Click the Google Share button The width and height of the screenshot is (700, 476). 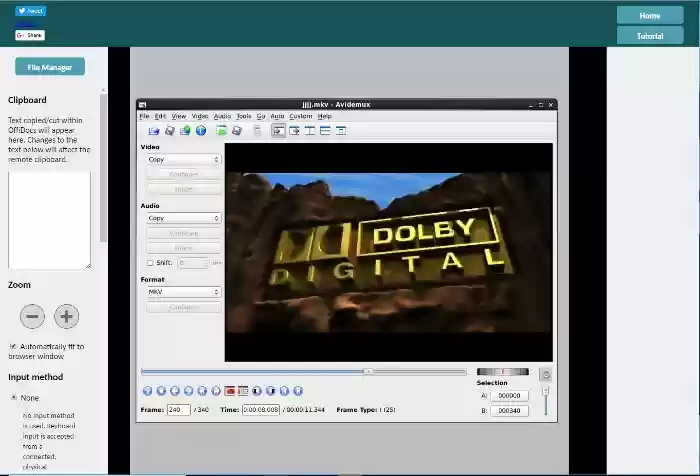click(x=30, y=35)
